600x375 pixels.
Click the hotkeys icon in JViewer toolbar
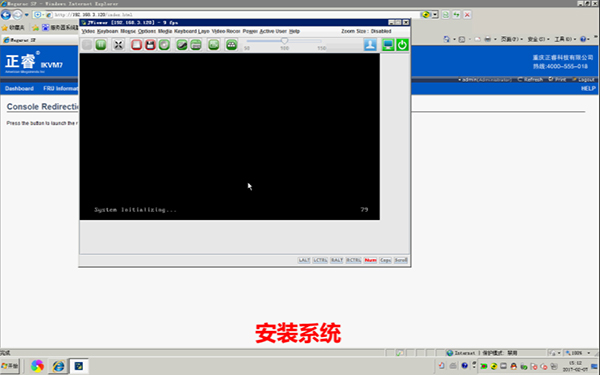tap(232, 45)
